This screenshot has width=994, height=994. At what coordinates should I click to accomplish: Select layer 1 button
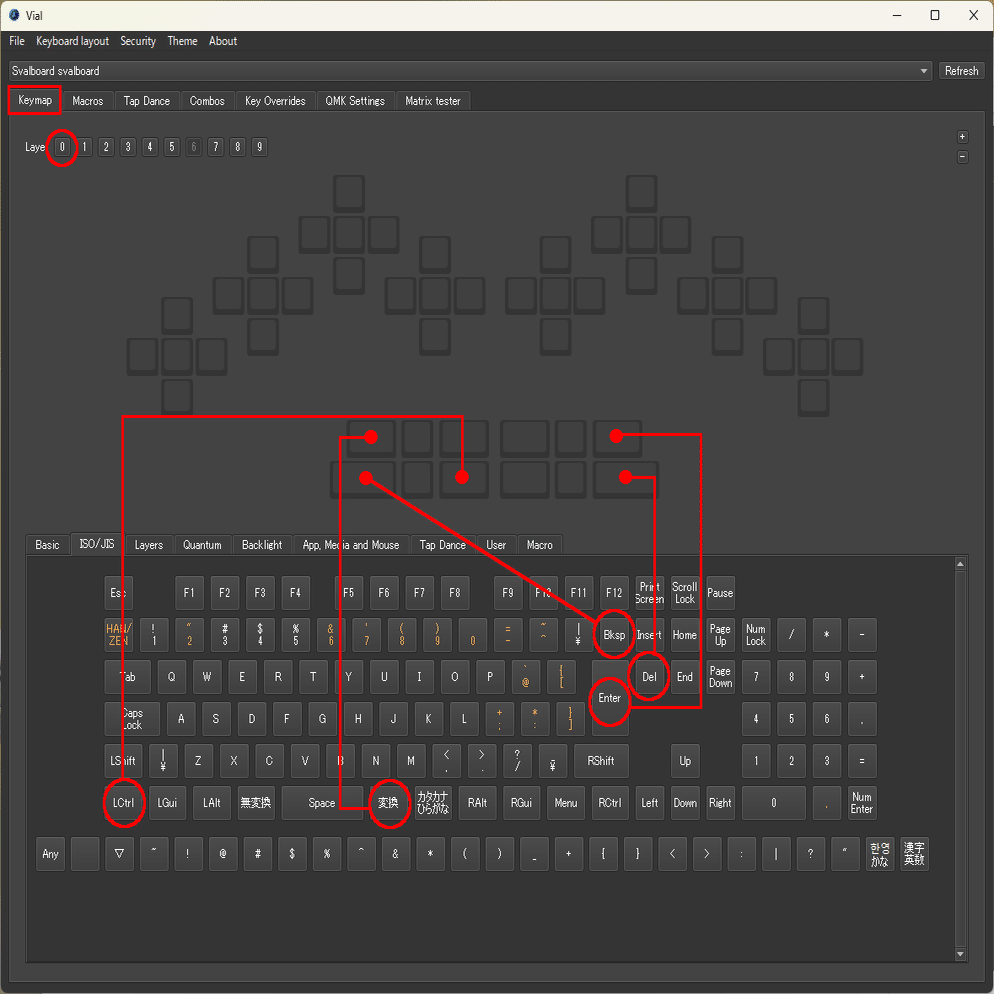tap(84, 147)
